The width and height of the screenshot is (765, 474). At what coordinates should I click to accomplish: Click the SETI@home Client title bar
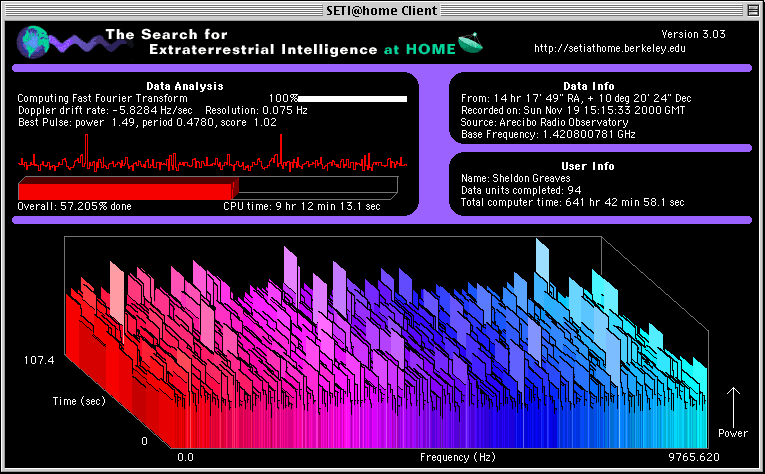[382, 11]
